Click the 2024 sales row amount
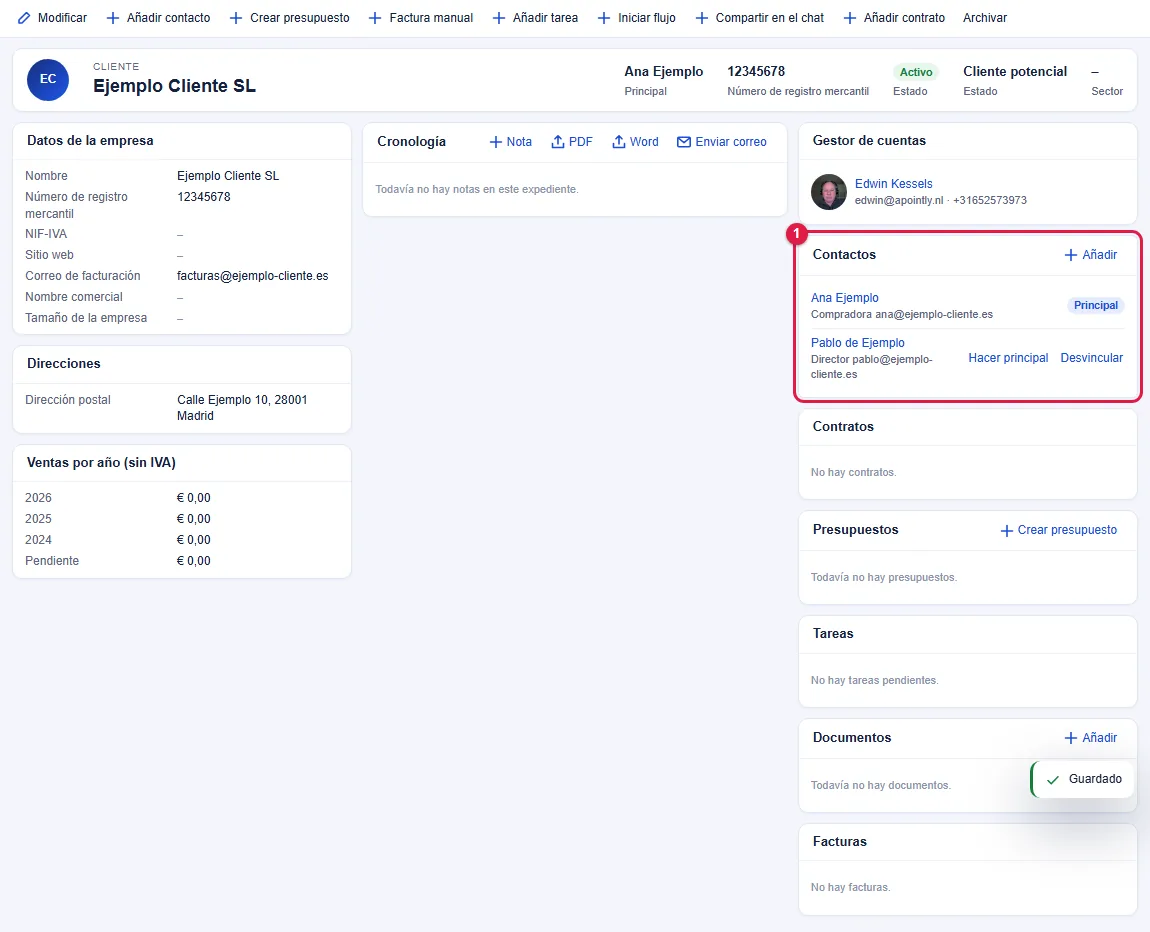 pos(194,540)
